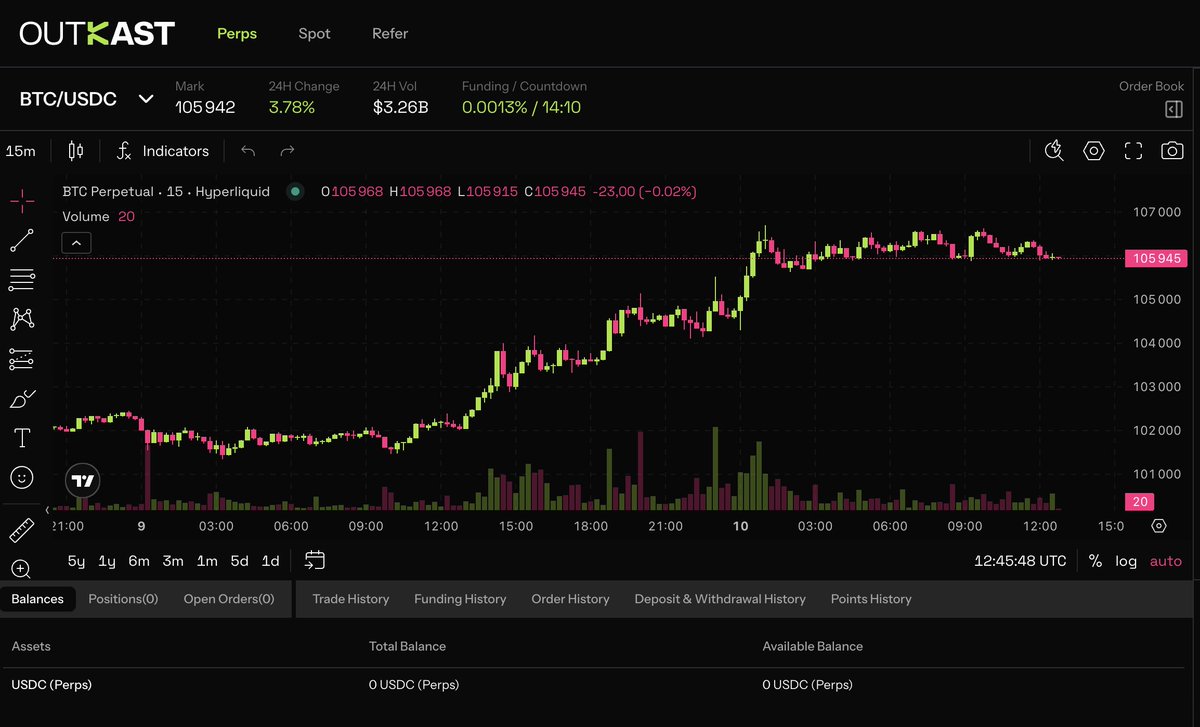Open the Funding History tab

coord(460,599)
